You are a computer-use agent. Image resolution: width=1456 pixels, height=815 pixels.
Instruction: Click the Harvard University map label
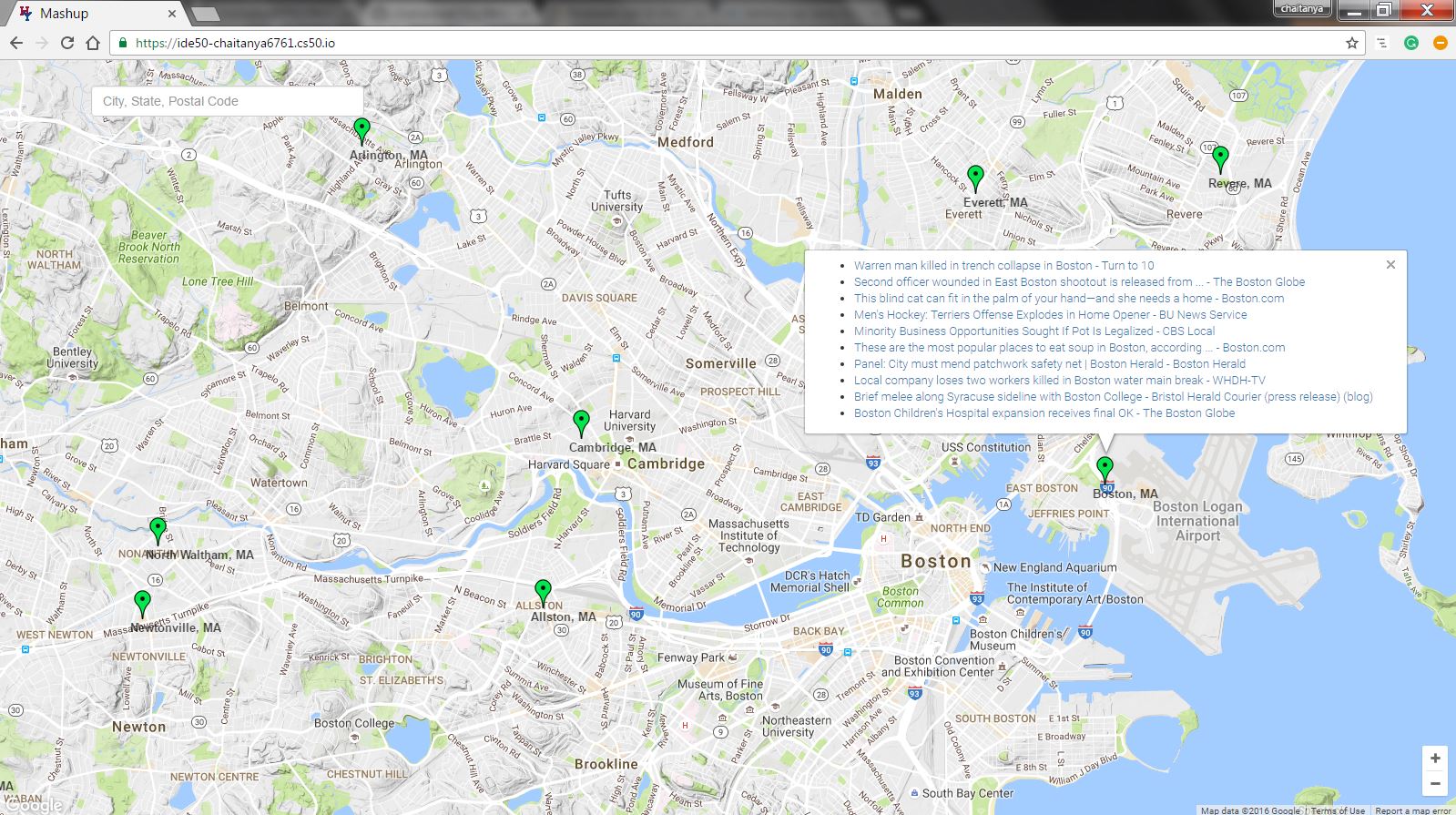tap(629, 420)
